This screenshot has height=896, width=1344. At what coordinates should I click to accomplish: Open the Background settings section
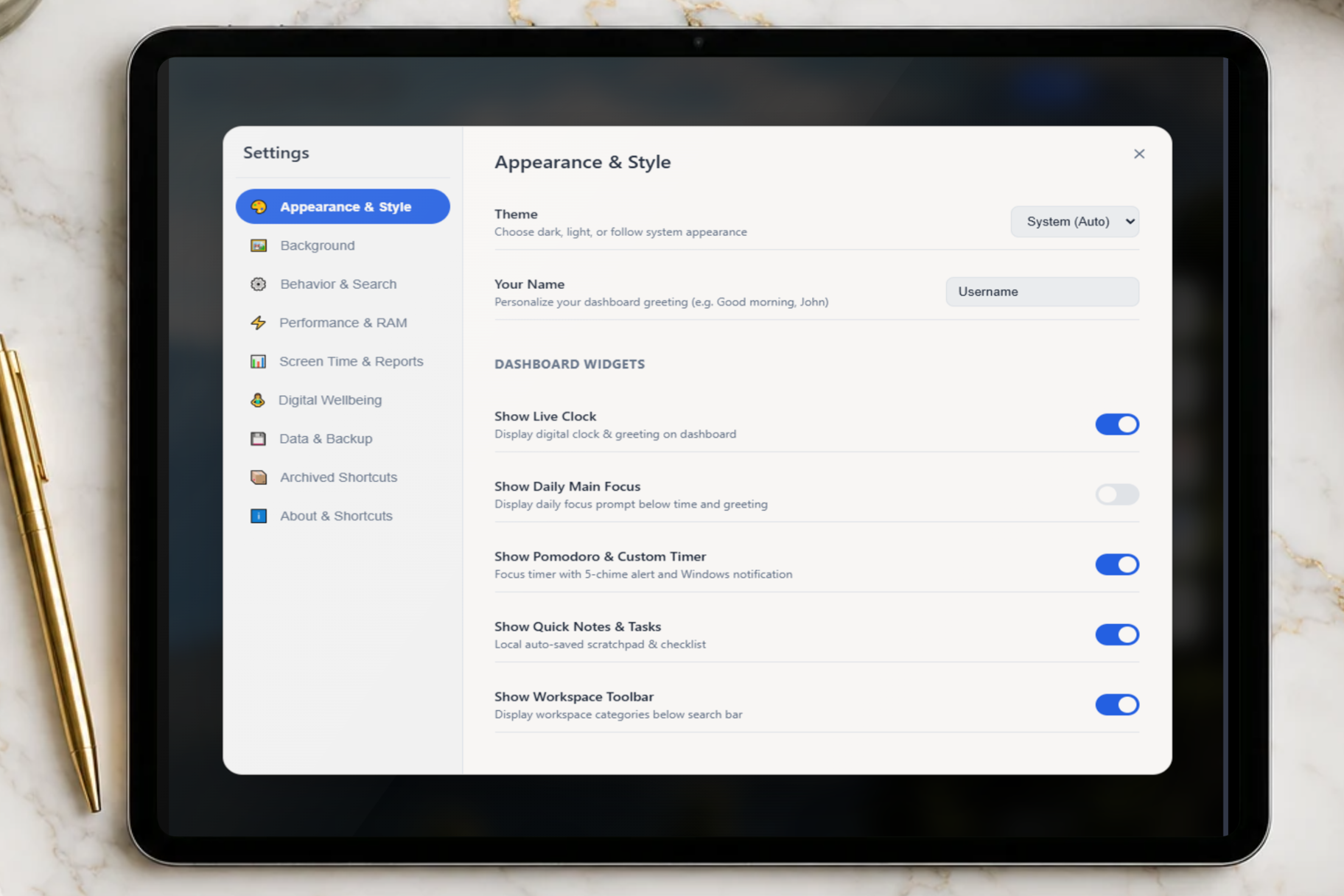click(x=343, y=245)
